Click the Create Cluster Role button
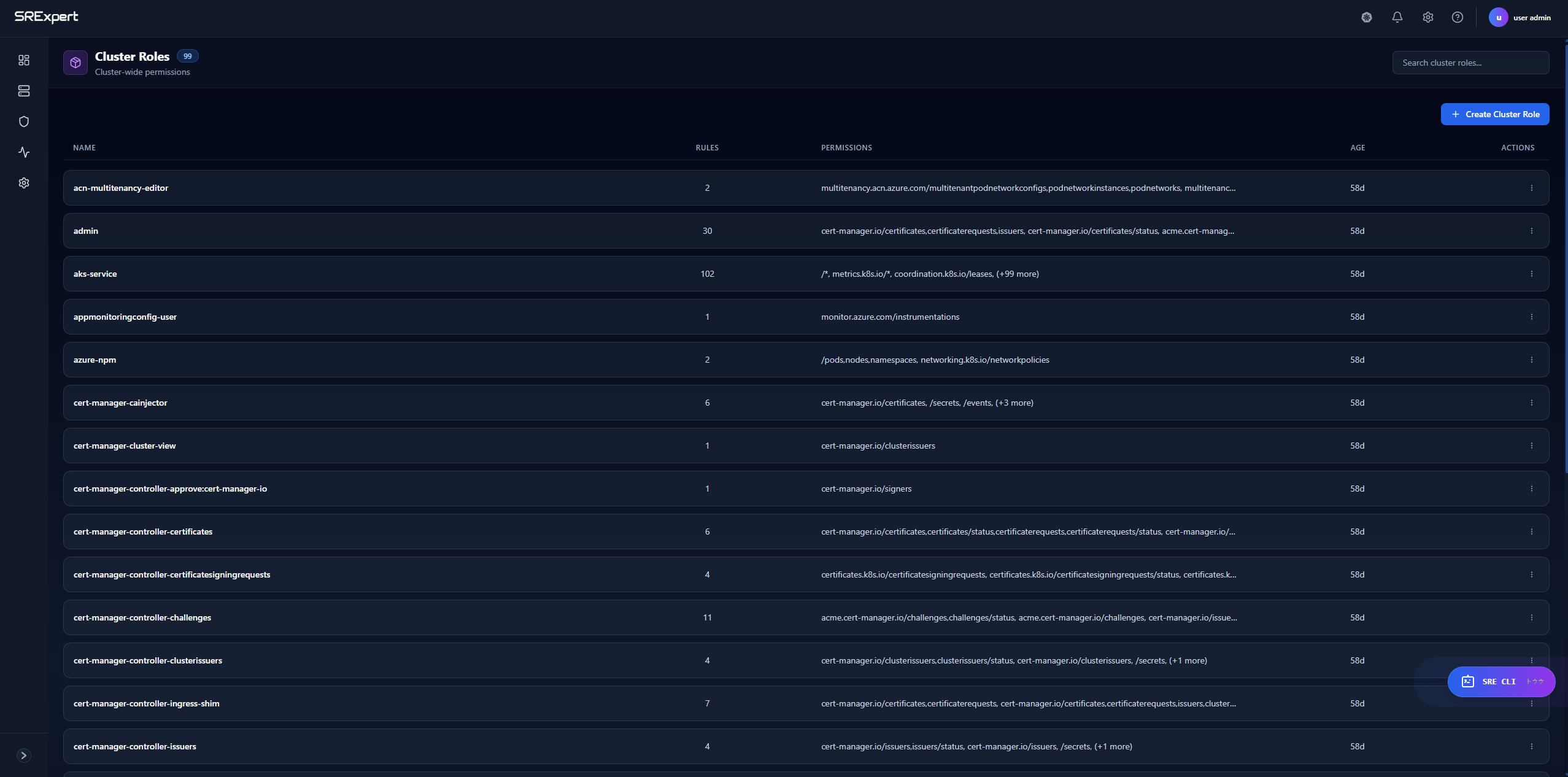This screenshot has height=777, width=1568. [x=1495, y=114]
